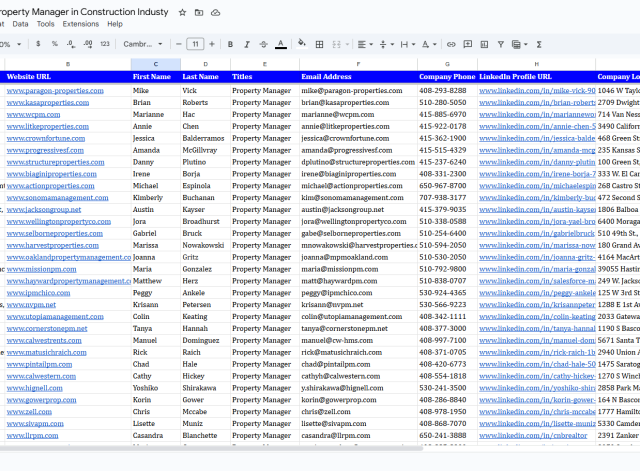Screen dimensions: 640x471
Task: Open the Help menu
Action: tap(115, 24)
